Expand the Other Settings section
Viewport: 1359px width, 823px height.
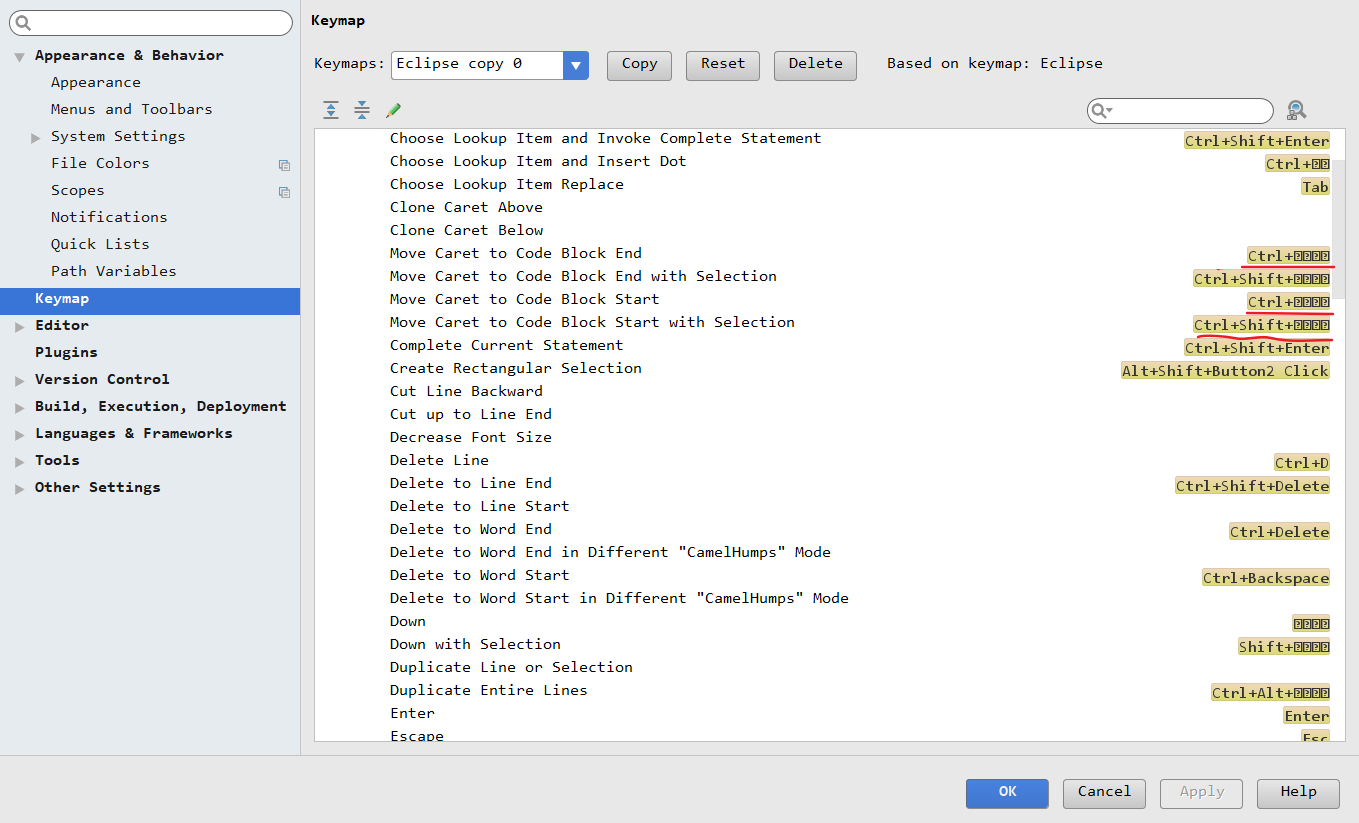(20, 488)
